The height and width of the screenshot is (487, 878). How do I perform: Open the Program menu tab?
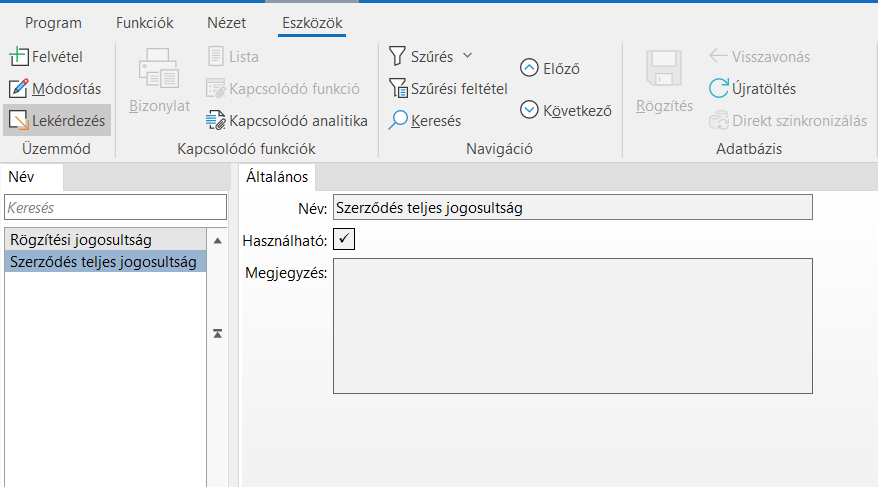[x=53, y=22]
